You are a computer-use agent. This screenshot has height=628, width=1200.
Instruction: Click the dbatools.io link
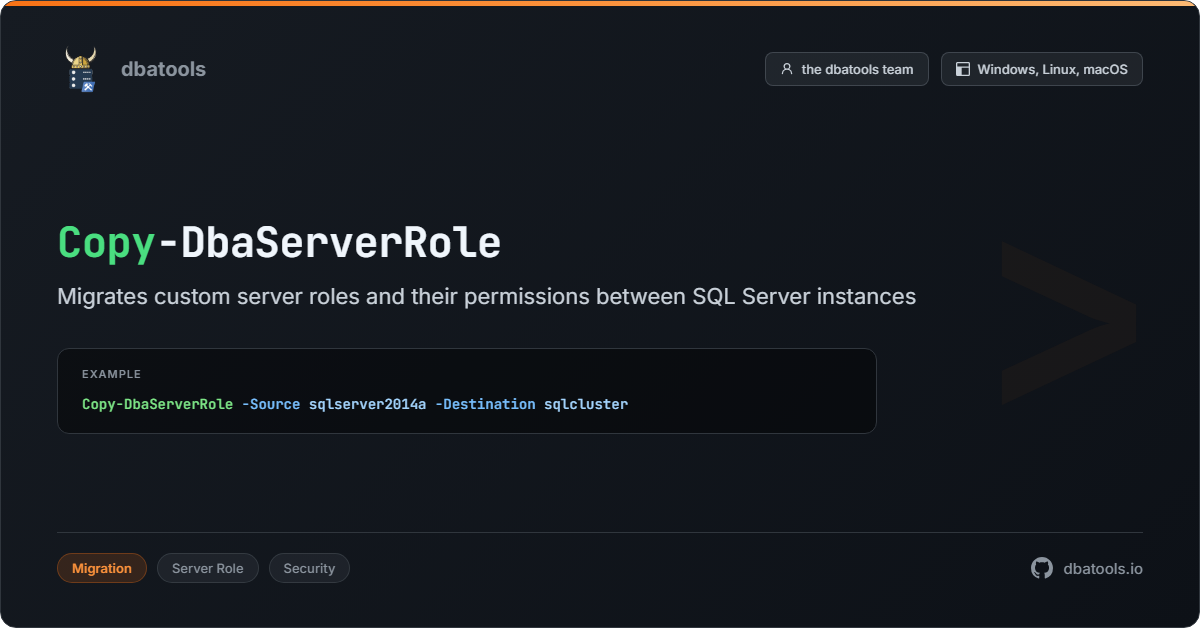tap(1103, 568)
